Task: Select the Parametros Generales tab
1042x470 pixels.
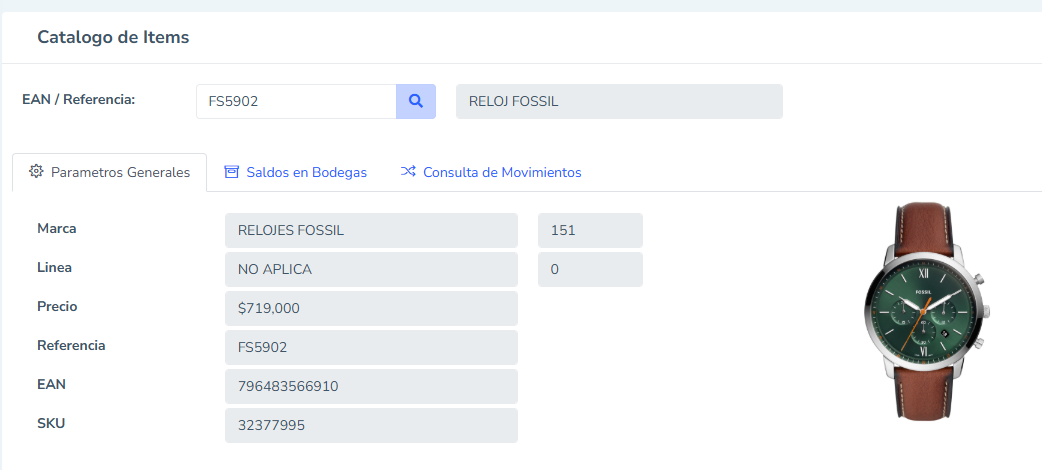Action: click(110, 172)
